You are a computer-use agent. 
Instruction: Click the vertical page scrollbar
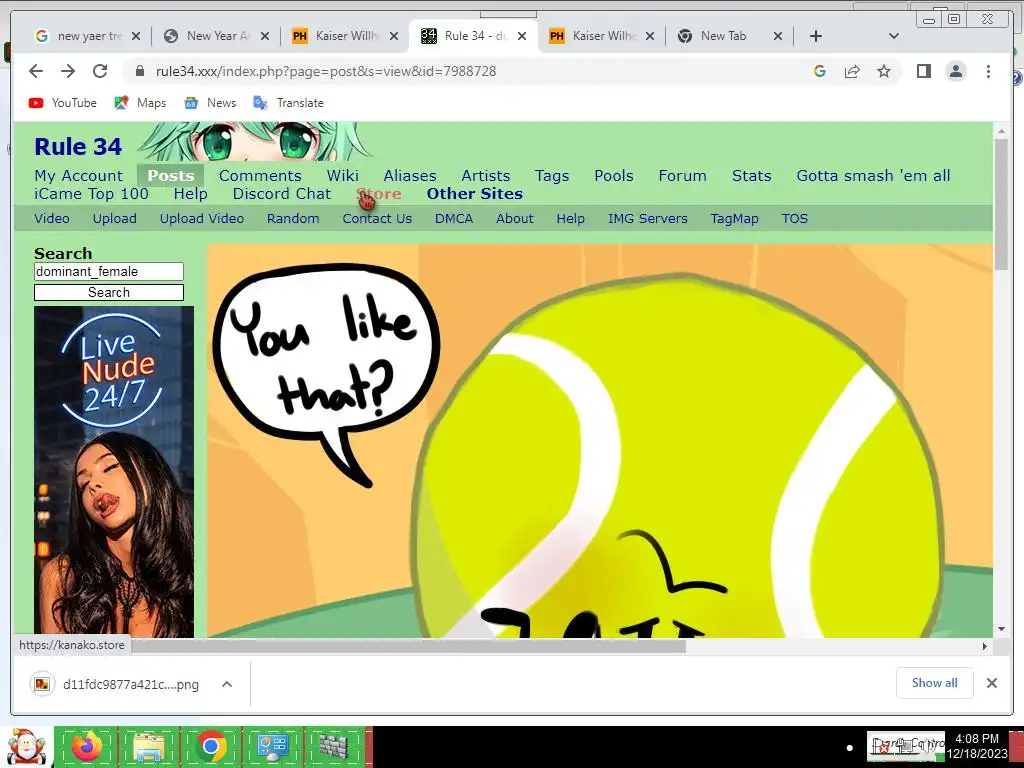(x=1001, y=204)
